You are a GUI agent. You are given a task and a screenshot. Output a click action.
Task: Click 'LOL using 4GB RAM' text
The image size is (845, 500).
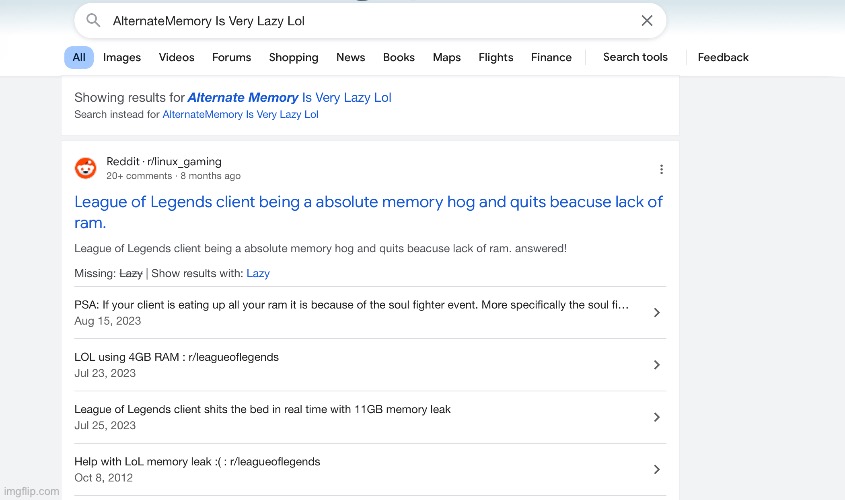click(x=176, y=357)
